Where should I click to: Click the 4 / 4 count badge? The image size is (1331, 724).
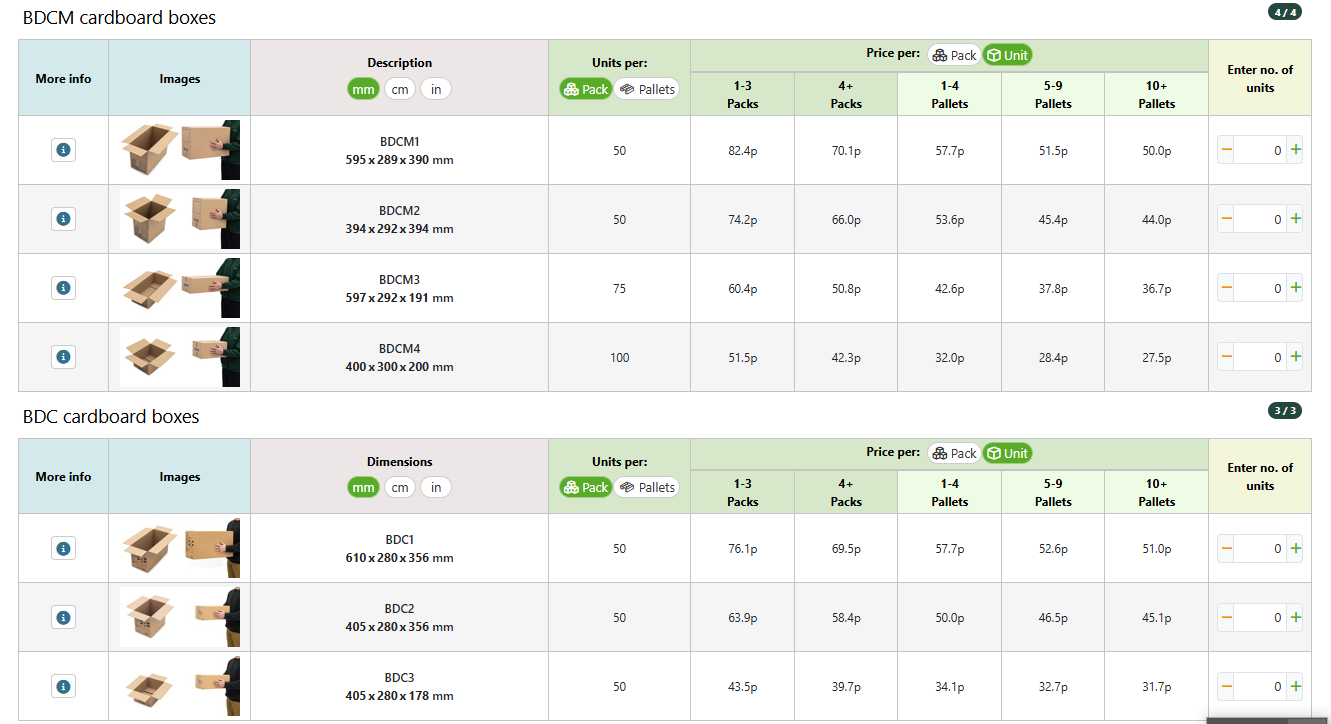click(x=1285, y=12)
